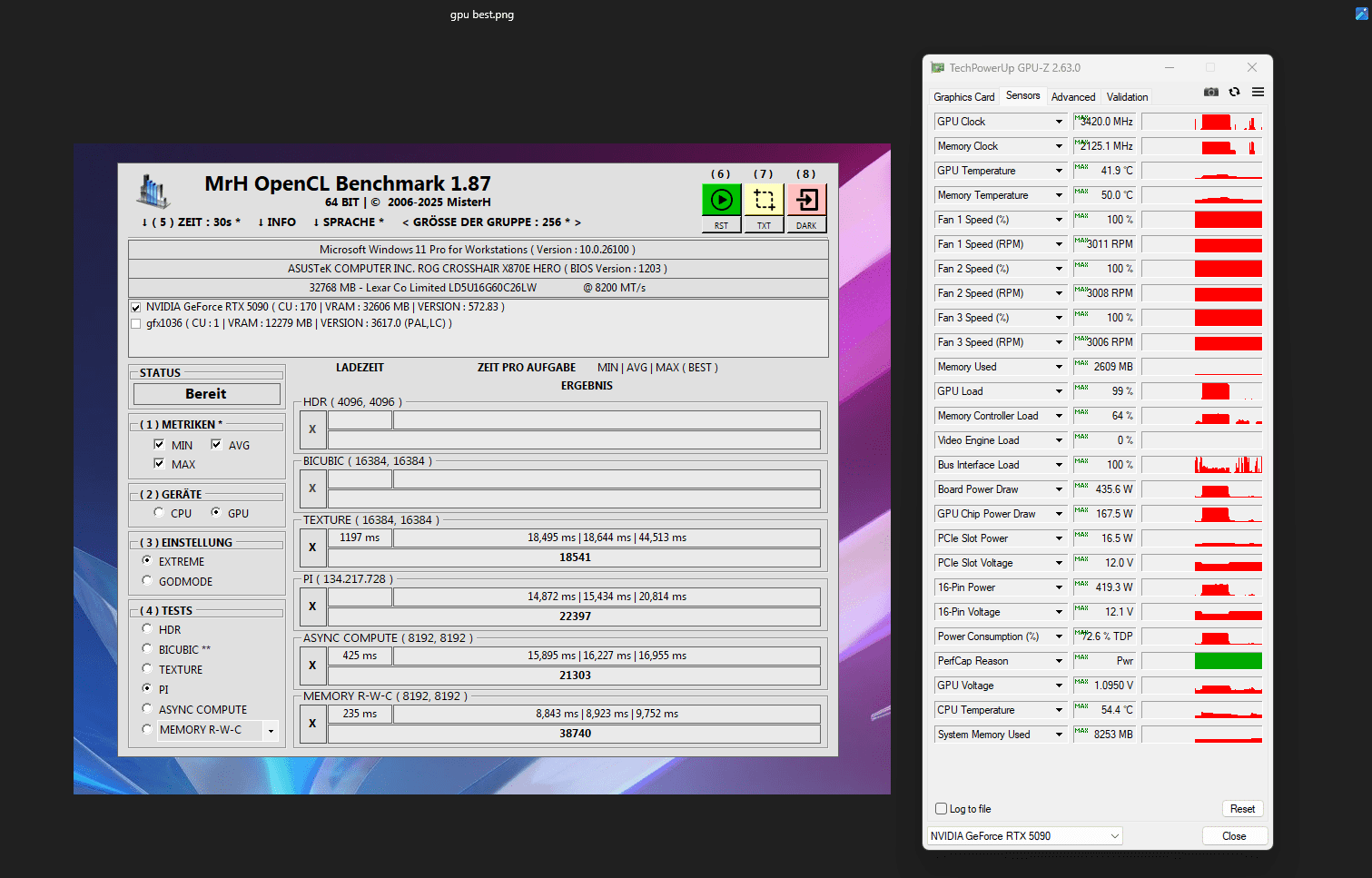Click the pink DARK mode icon
Screen dimensions: 1372x878
[x=806, y=200]
